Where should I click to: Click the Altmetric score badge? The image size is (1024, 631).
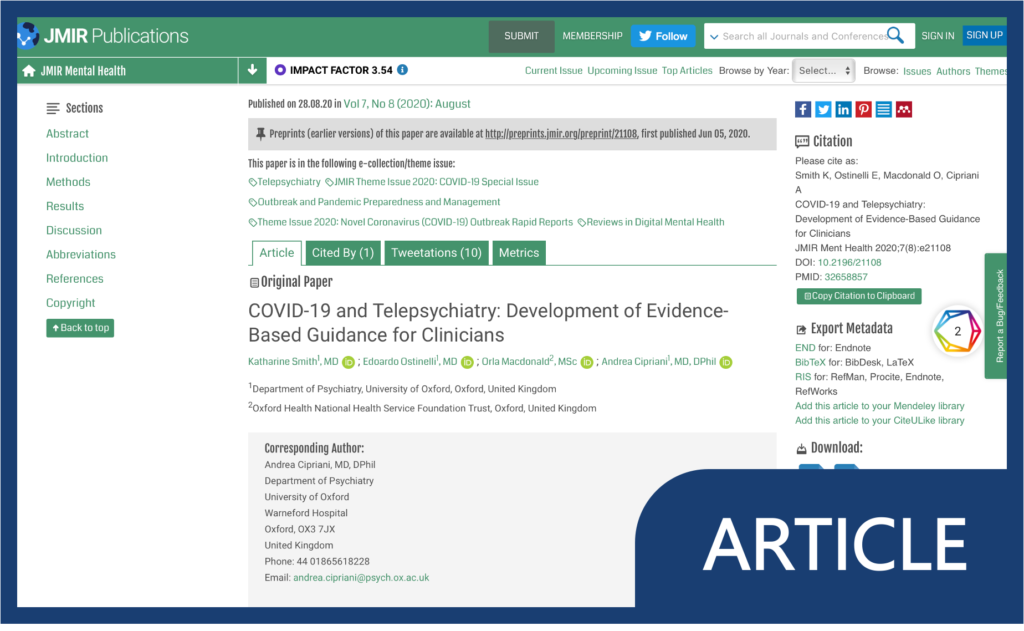pyautogui.click(x=957, y=332)
